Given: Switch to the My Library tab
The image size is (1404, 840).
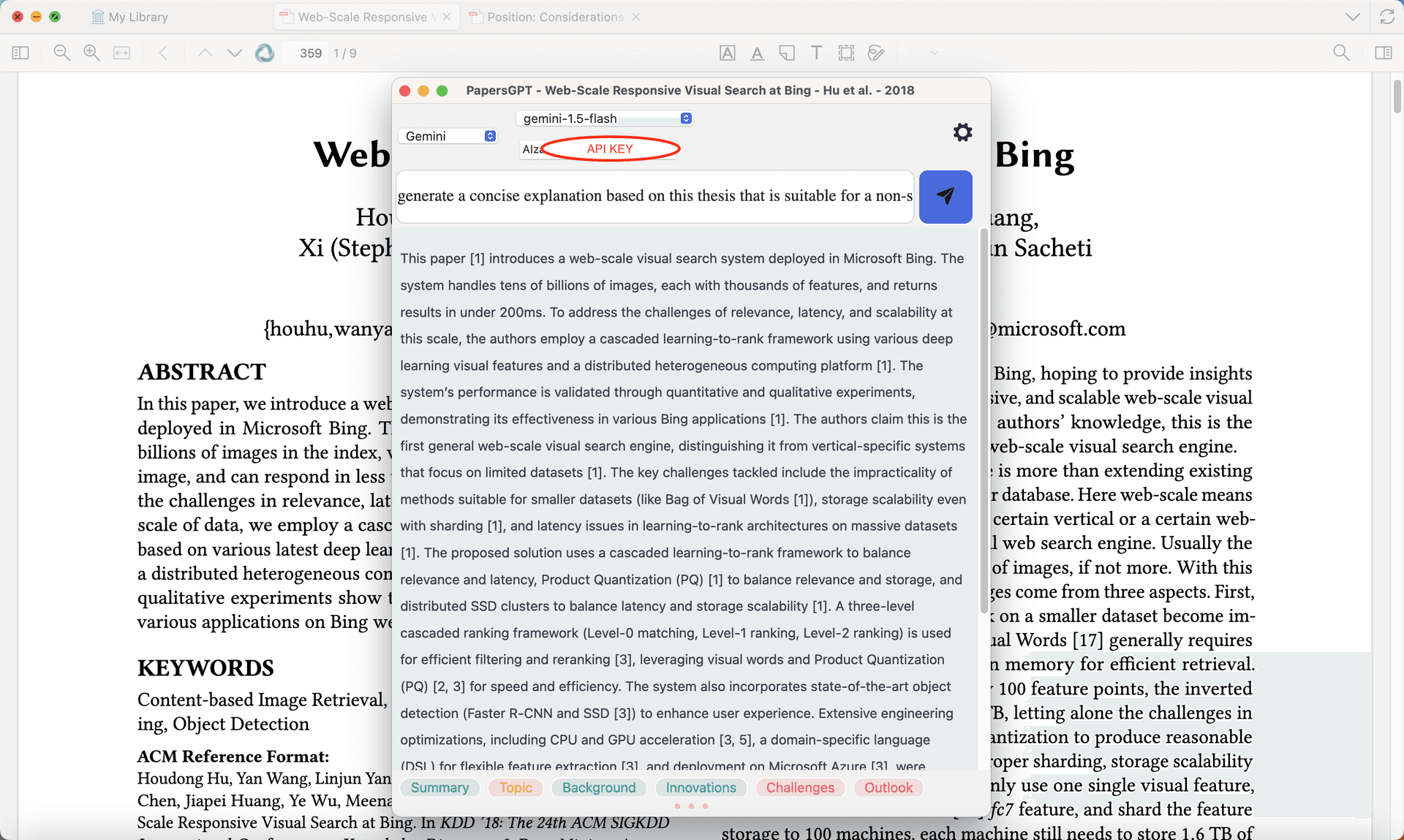Looking at the screenshot, I should 130,17.
